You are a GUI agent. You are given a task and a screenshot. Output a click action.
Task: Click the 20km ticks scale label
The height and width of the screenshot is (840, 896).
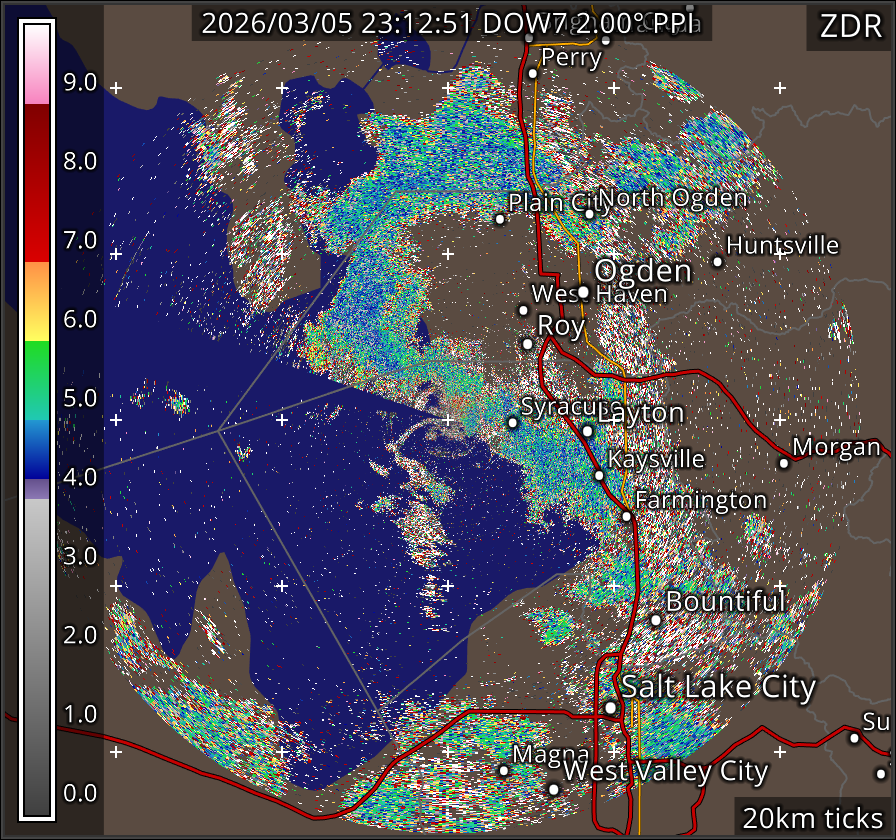point(811,818)
